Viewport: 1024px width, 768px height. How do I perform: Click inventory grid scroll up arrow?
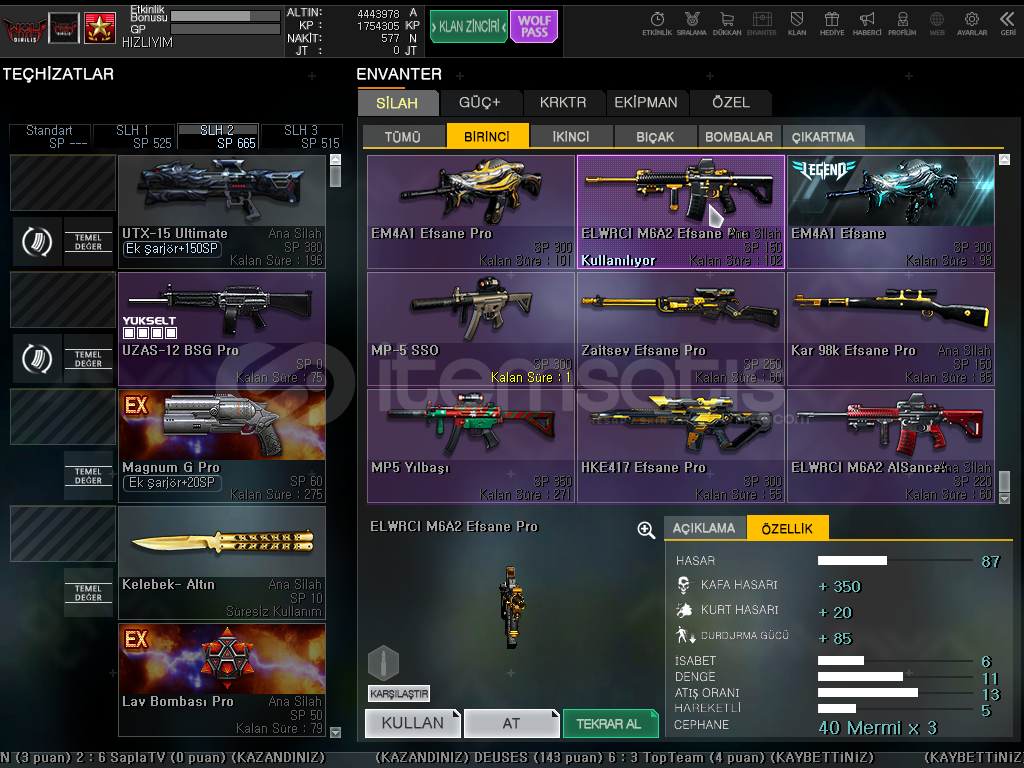point(1004,159)
